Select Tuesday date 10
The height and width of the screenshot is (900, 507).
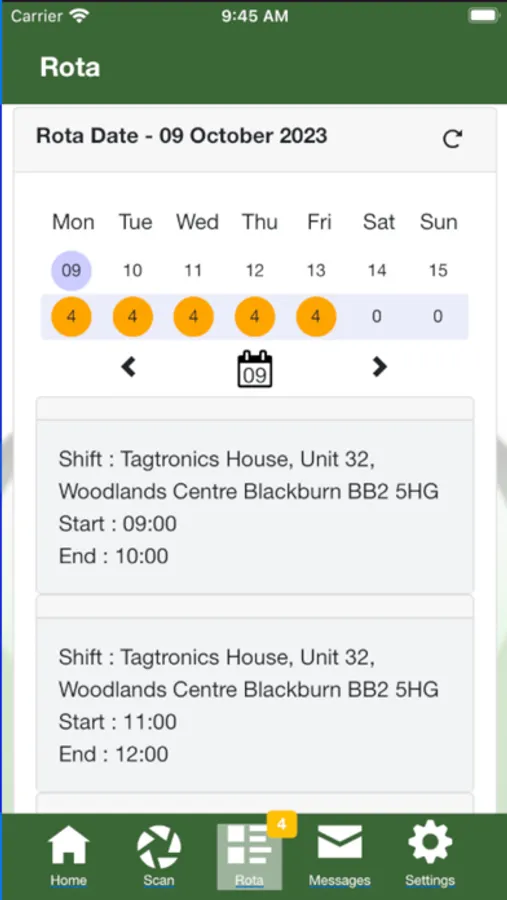pyautogui.click(x=133, y=270)
